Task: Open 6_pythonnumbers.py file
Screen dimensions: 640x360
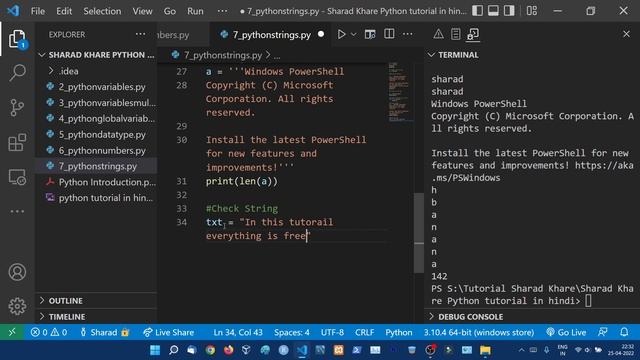Action: tap(96, 150)
